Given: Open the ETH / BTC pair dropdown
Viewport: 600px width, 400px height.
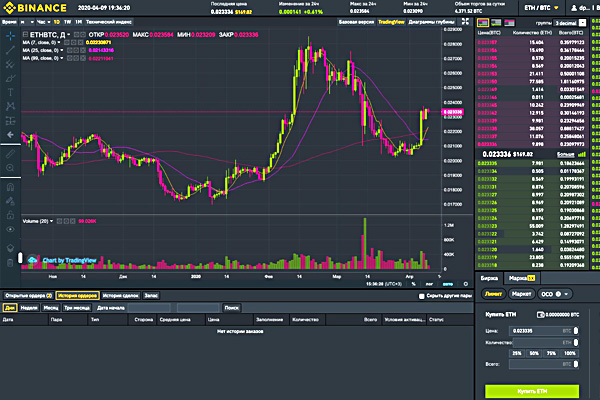Looking at the screenshot, I should click(541, 8).
